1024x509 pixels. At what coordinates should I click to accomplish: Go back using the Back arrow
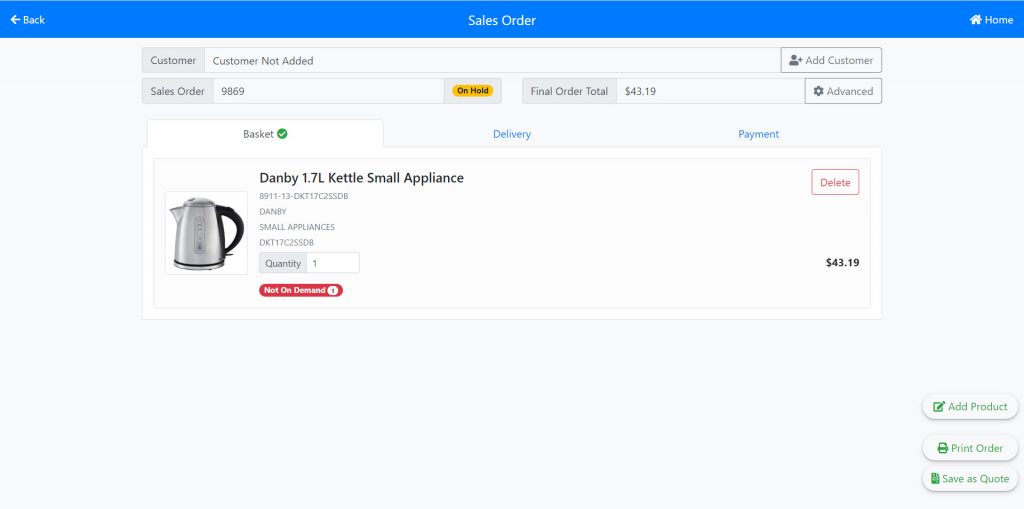[x=27, y=20]
